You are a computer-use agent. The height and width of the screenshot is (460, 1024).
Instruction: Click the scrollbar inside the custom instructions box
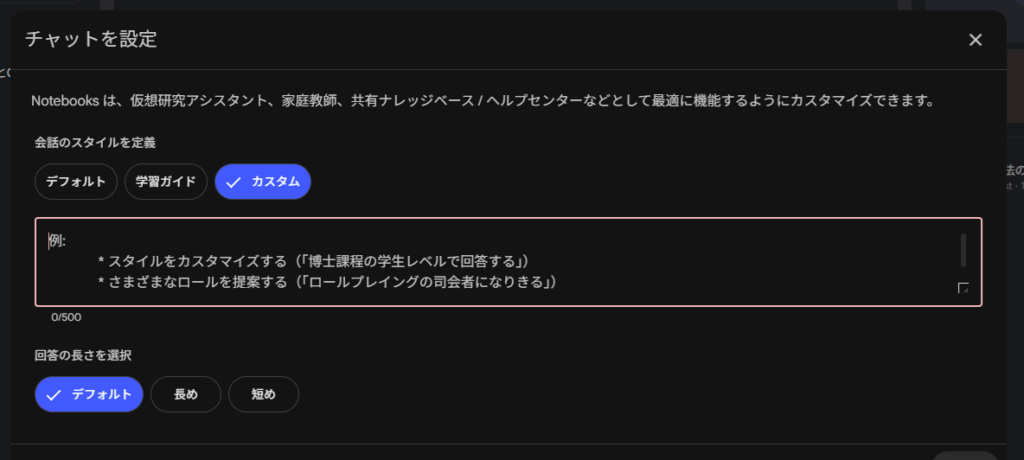(x=963, y=250)
